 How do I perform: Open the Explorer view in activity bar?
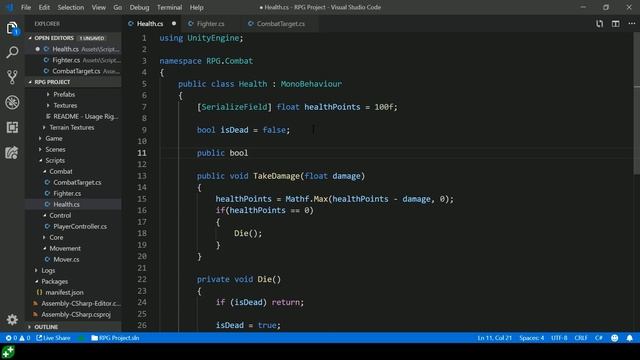(12, 28)
